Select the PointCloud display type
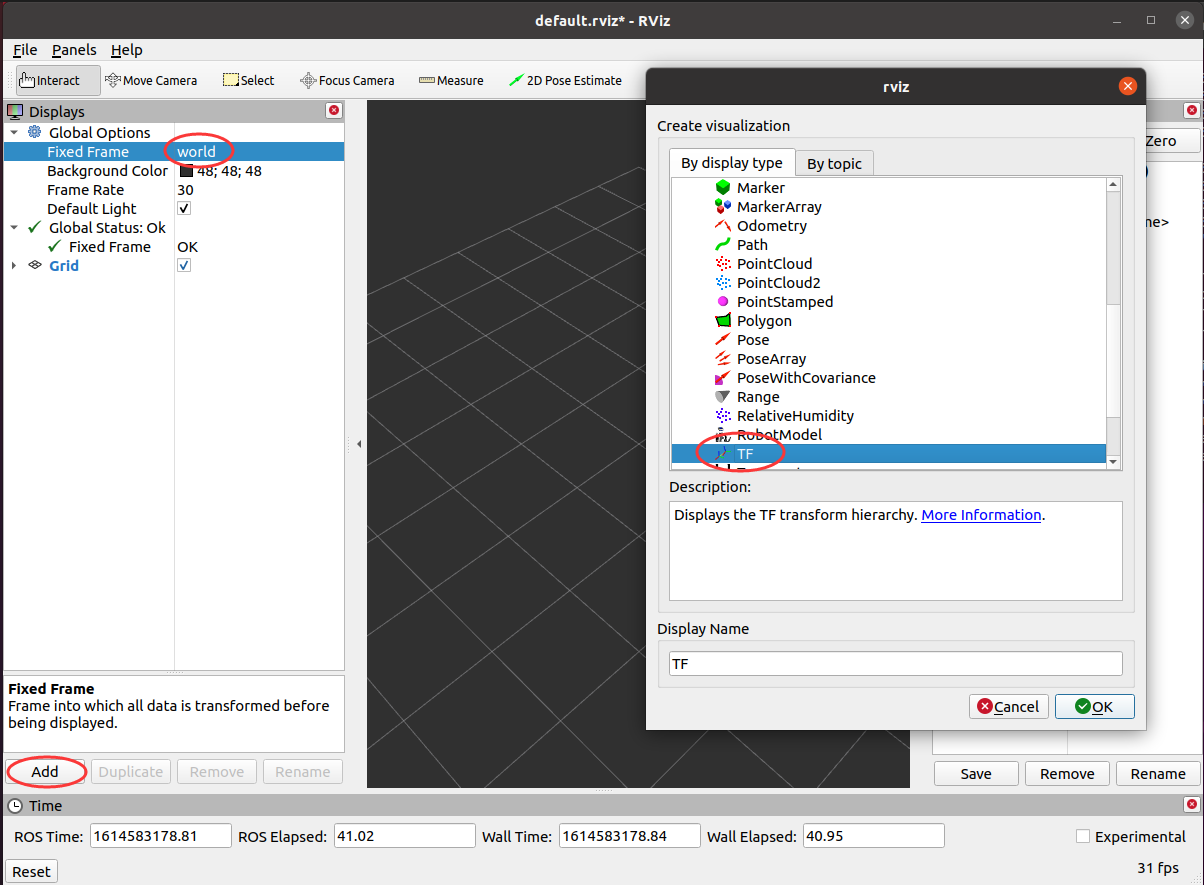 tap(764, 264)
